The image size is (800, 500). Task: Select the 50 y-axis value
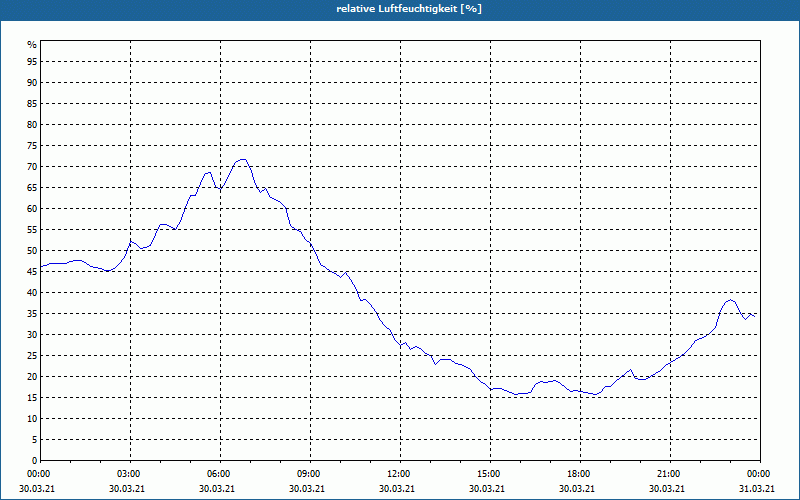[32, 251]
